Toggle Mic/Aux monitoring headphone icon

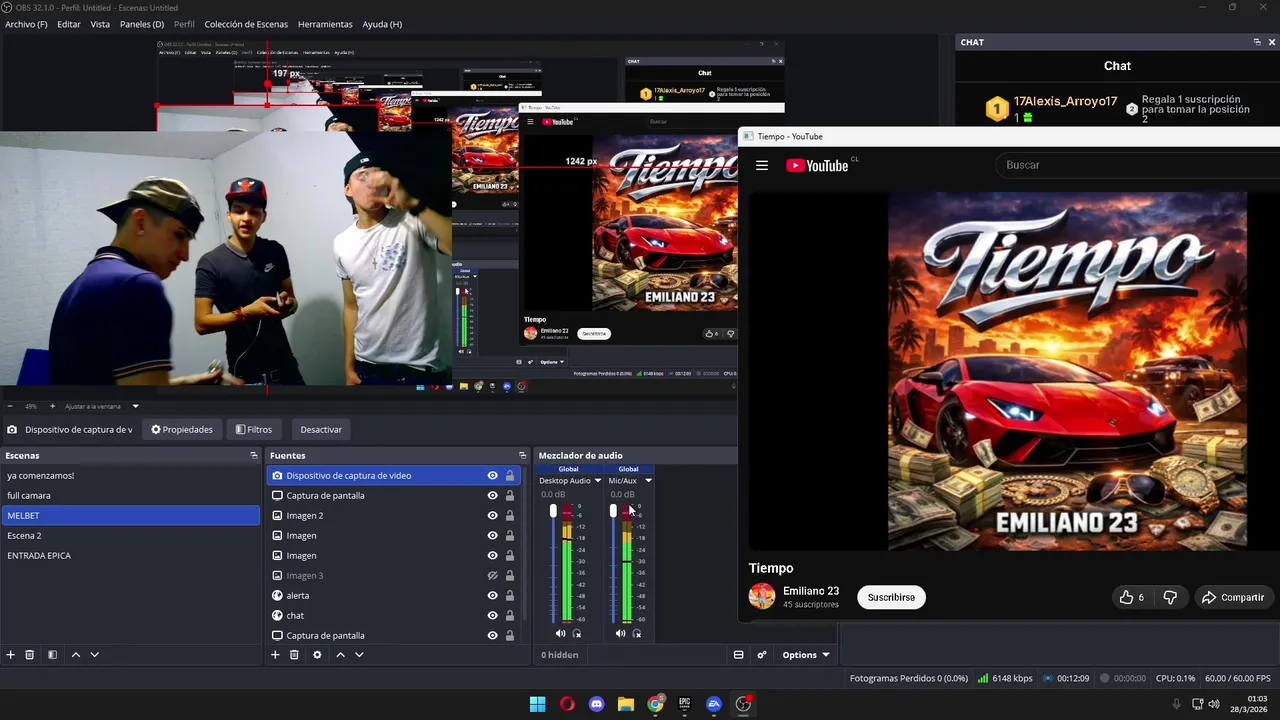click(x=637, y=633)
